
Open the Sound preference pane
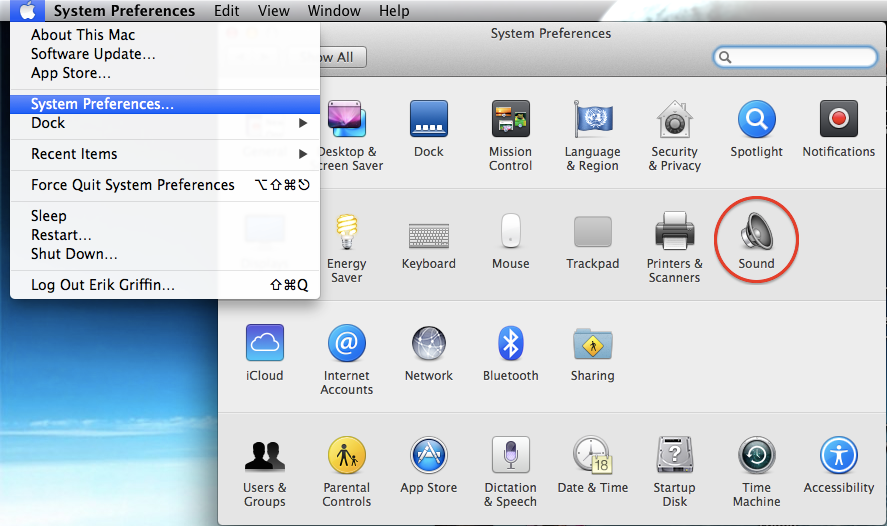(x=756, y=240)
